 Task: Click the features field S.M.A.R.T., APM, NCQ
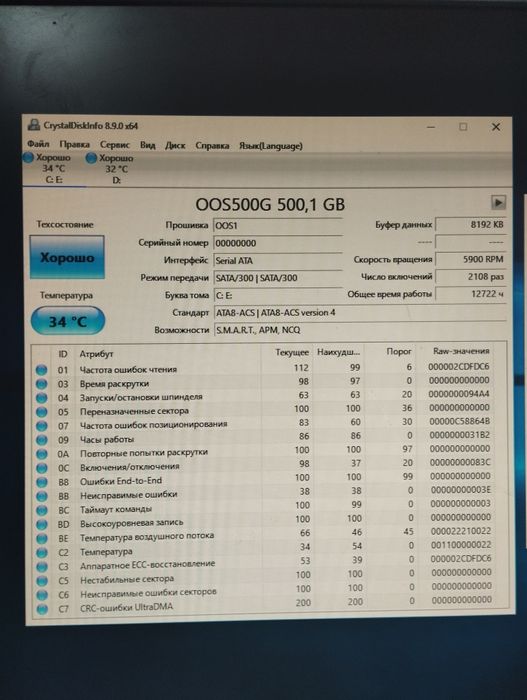pos(360,330)
